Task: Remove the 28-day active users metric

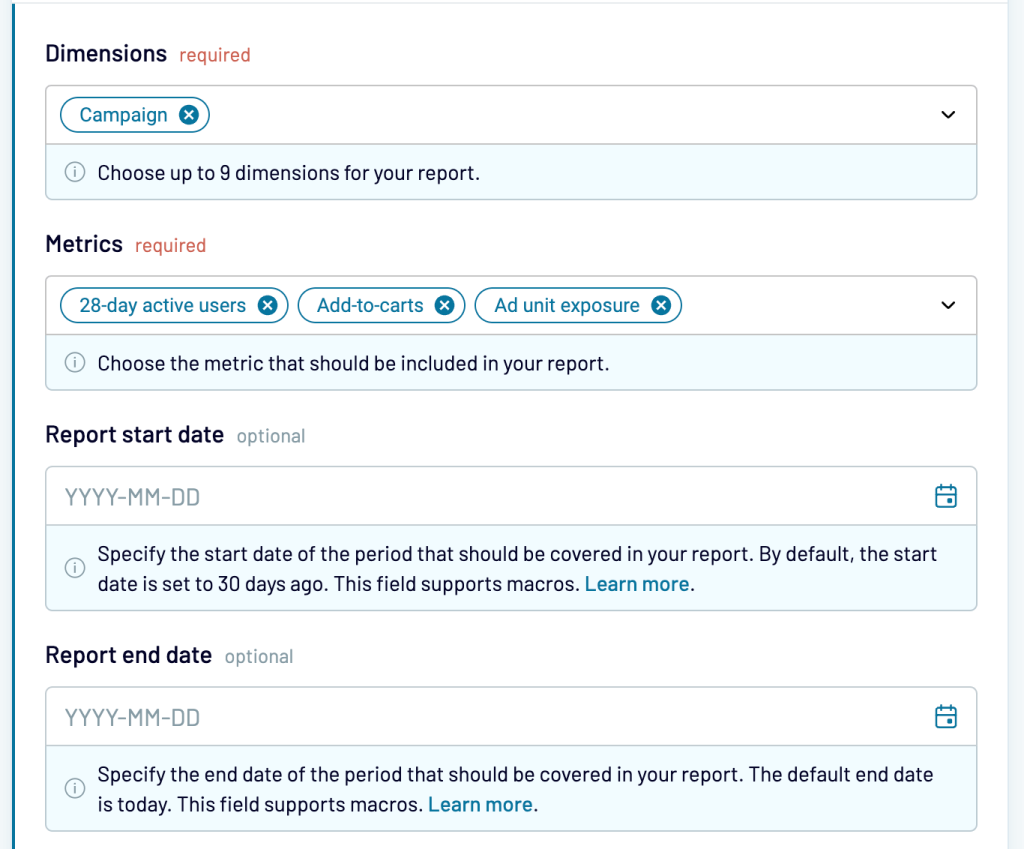Action: pyautogui.click(x=267, y=306)
